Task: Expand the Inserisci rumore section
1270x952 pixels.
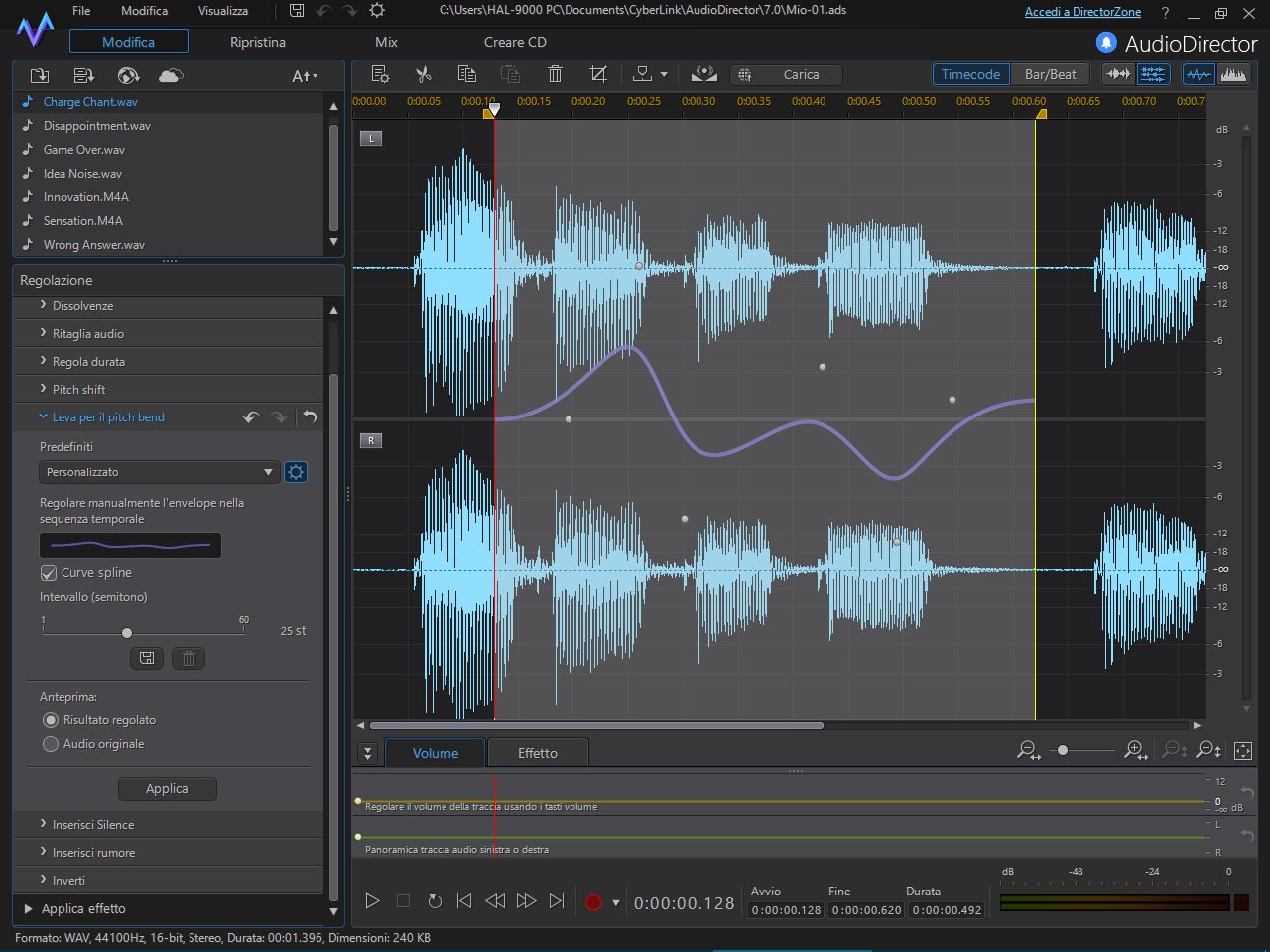Action: click(93, 853)
